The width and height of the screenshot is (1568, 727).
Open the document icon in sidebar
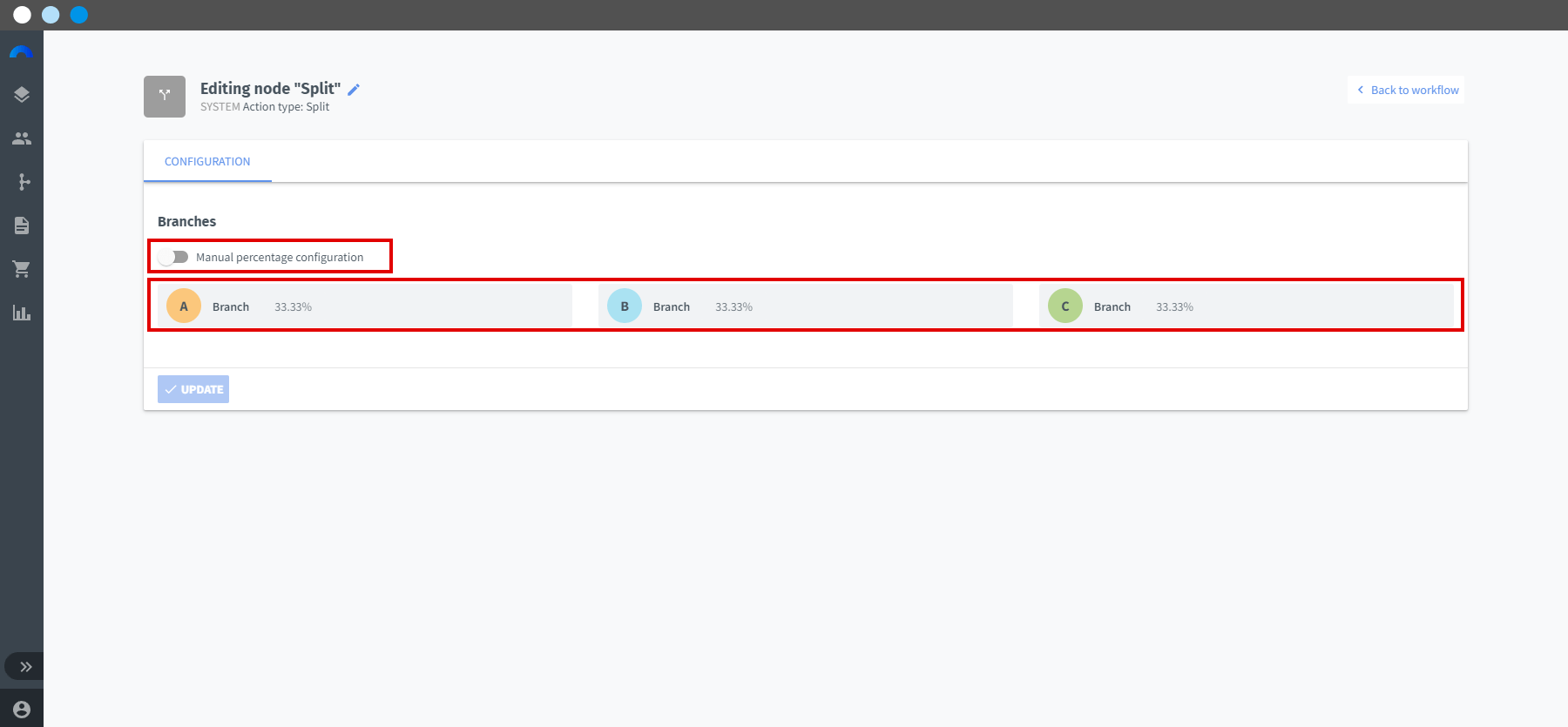tap(22, 226)
